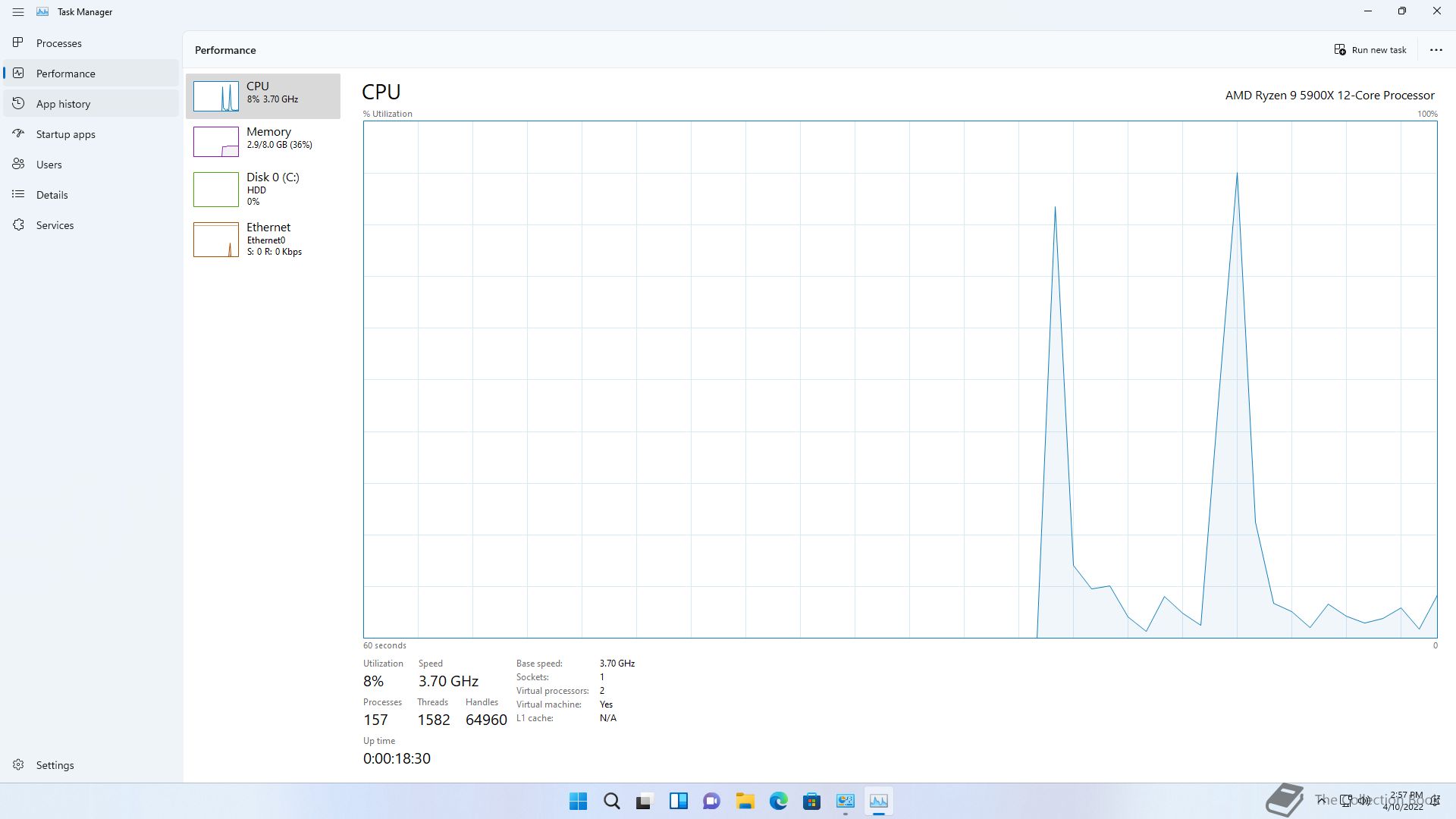Viewport: 1456px width, 819px height.
Task: Click the Performance page heading
Action: pyautogui.click(x=225, y=50)
